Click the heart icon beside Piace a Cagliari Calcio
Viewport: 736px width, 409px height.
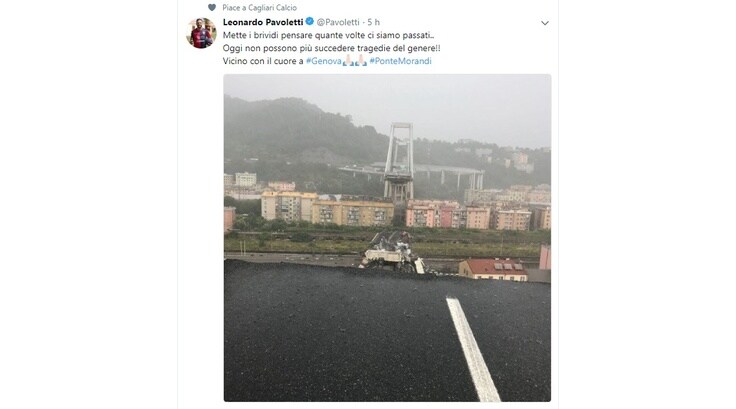212,8
